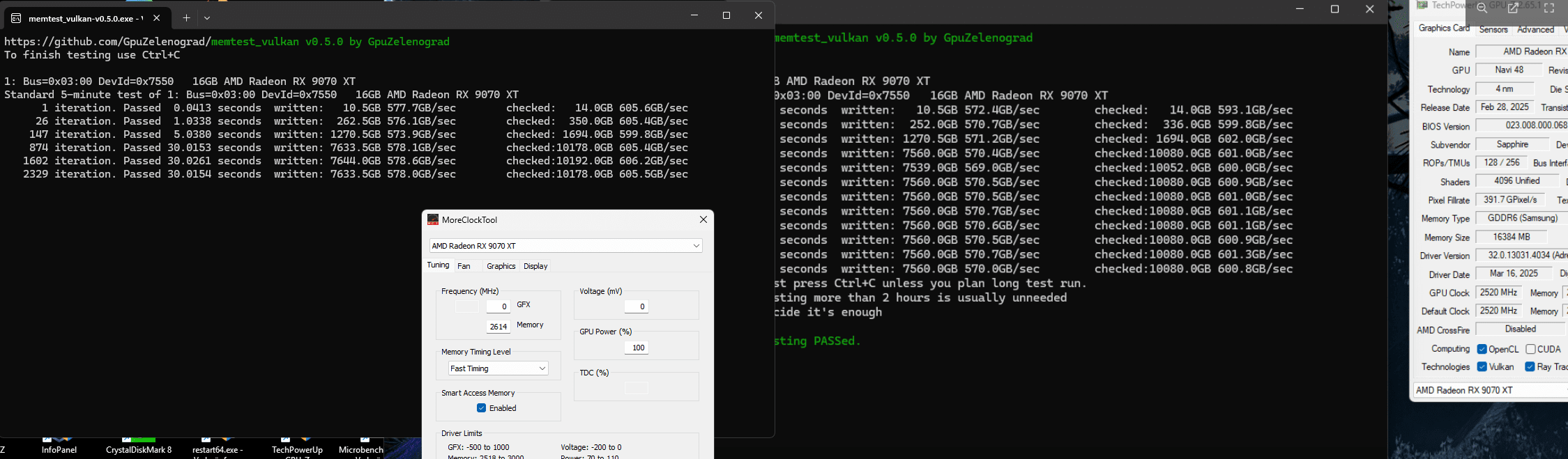
Task: Click the 'testing PASSed.' line in background terminal
Action: point(818,341)
